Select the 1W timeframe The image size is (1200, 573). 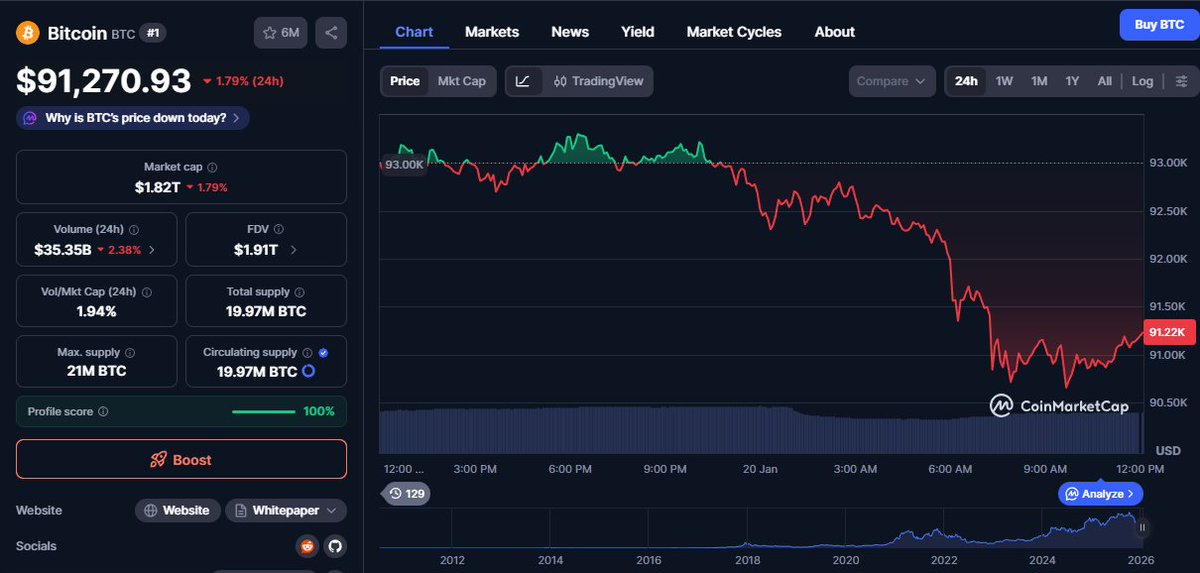click(x=1005, y=81)
